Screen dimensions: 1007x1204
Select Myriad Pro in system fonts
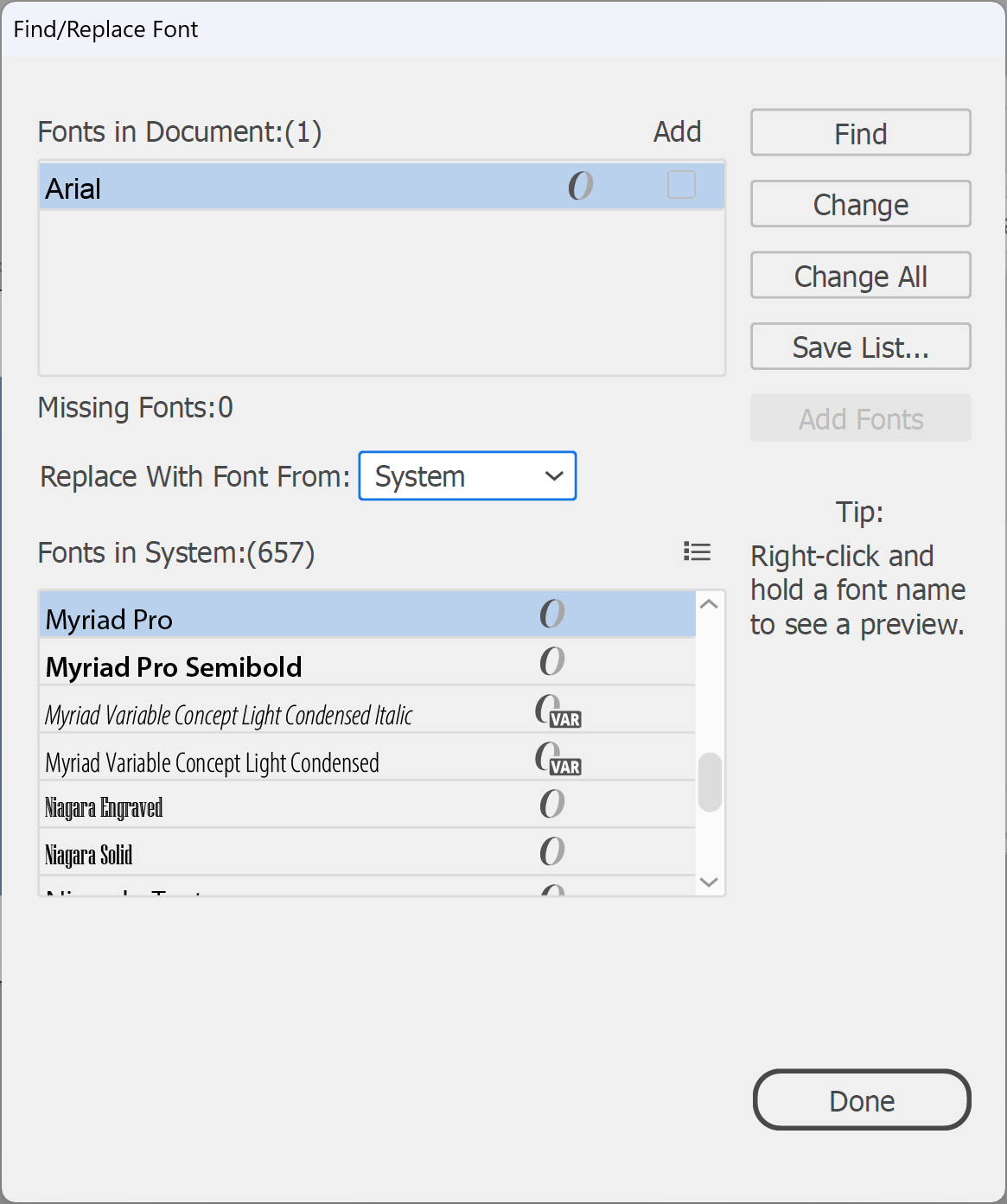(x=367, y=615)
